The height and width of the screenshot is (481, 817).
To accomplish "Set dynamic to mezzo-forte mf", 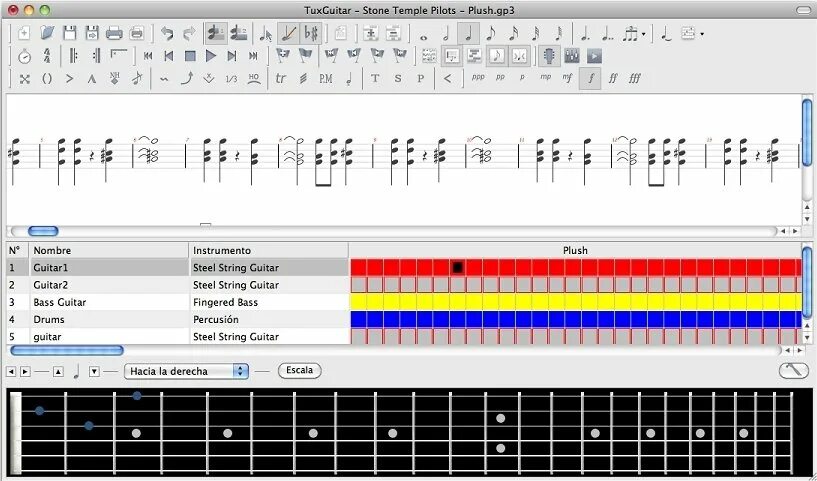I will pyautogui.click(x=567, y=78).
